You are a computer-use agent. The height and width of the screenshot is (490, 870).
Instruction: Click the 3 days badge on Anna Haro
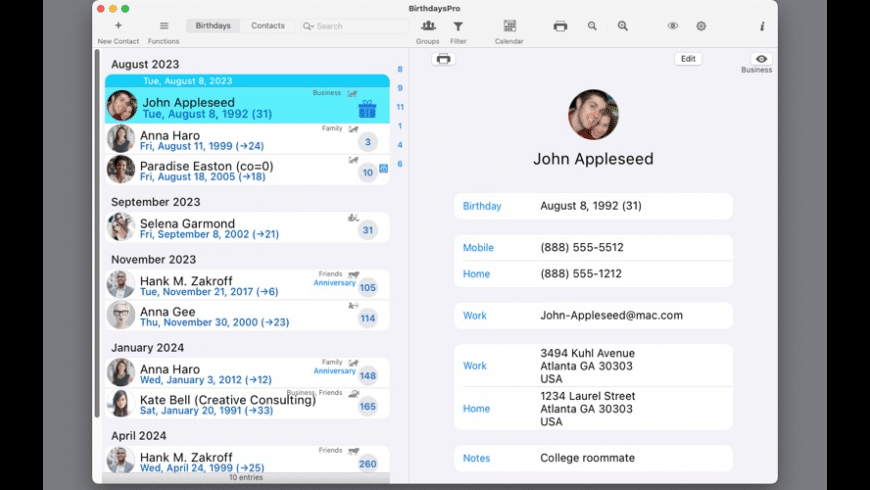[367, 142]
